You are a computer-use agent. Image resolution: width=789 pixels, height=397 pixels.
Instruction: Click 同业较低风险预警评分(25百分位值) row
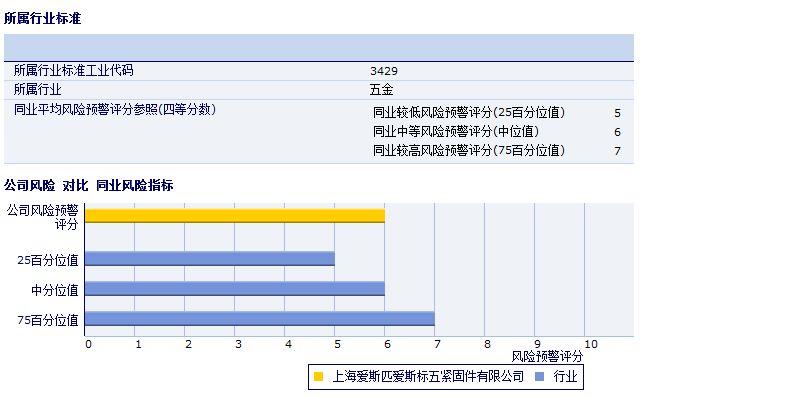(497, 113)
